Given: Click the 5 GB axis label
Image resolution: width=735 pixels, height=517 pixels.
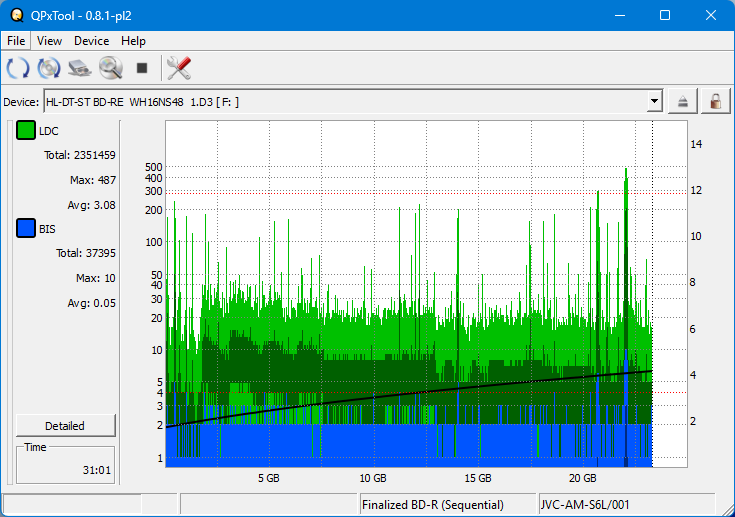Looking at the screenshot, I should click(269, 478).
